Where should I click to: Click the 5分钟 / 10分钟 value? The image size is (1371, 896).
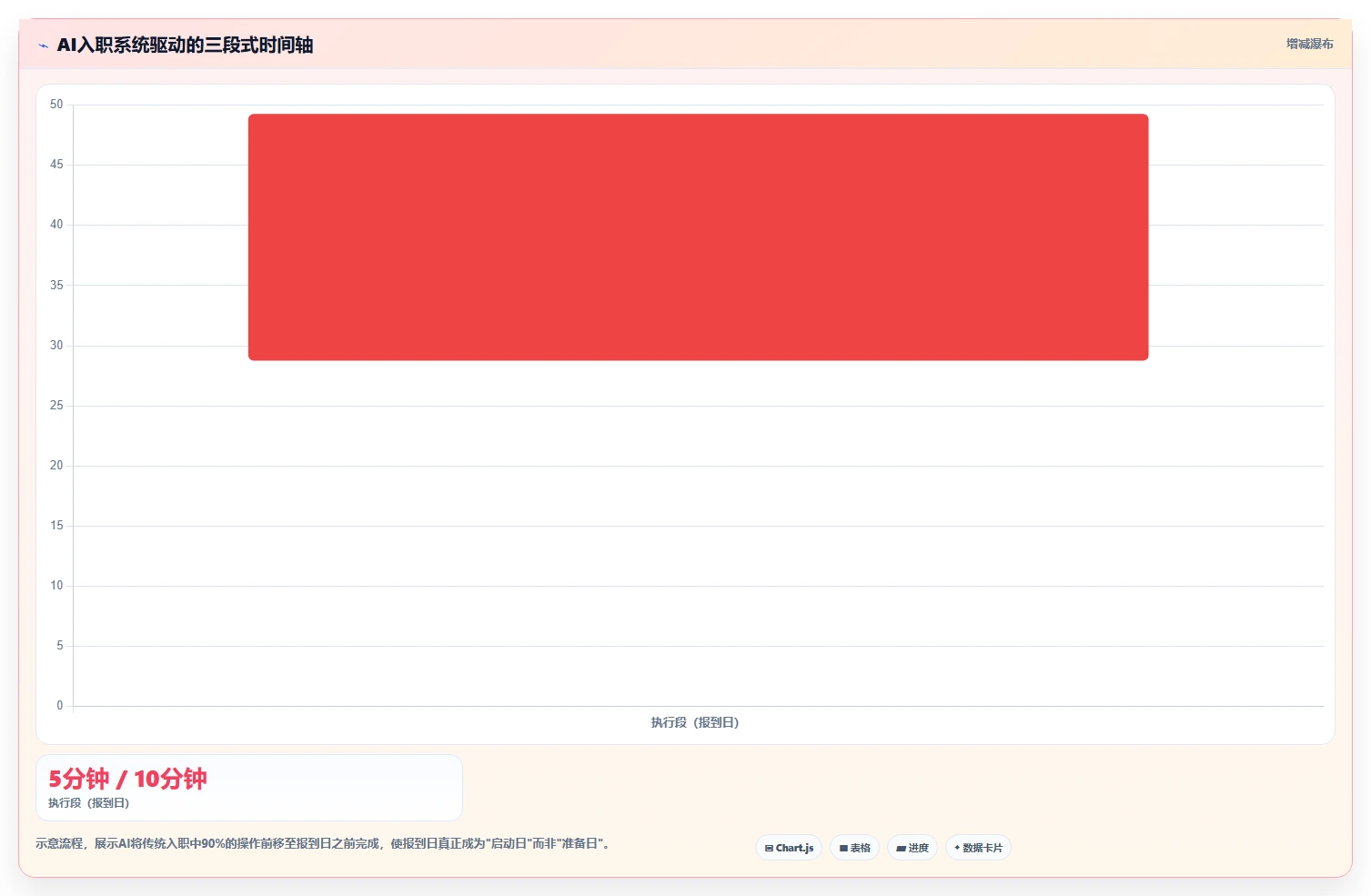127,779
